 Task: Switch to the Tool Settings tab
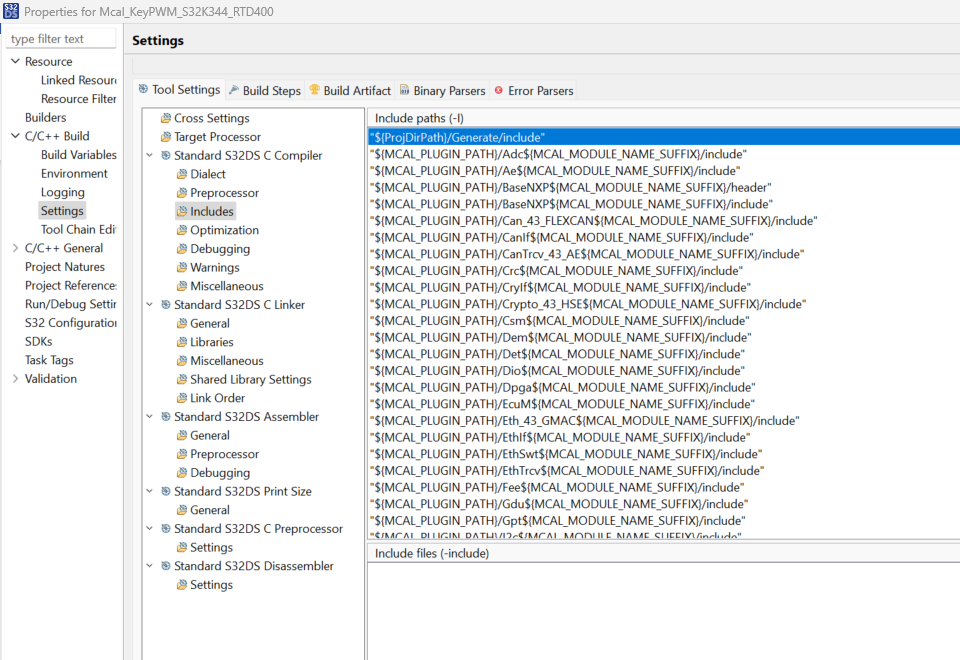click(179, 90)
